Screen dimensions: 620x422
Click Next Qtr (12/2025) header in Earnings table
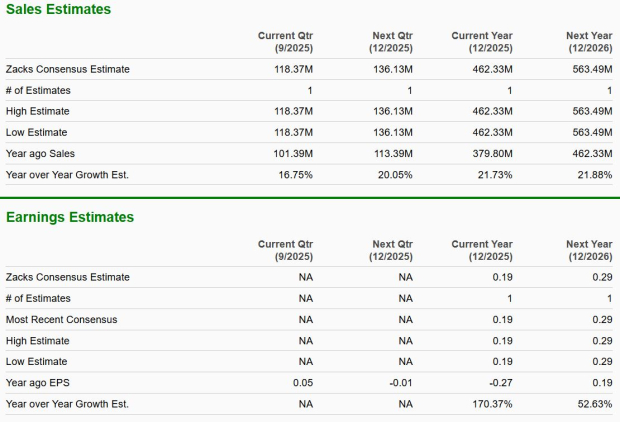pyautogui.click(x=392, y=250)
